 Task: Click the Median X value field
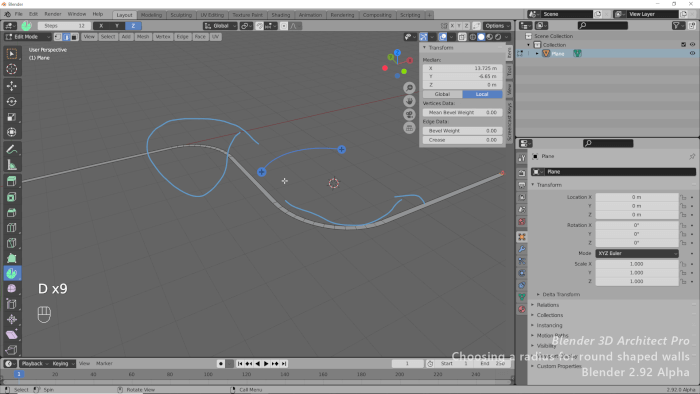click(x=462, y=68)
